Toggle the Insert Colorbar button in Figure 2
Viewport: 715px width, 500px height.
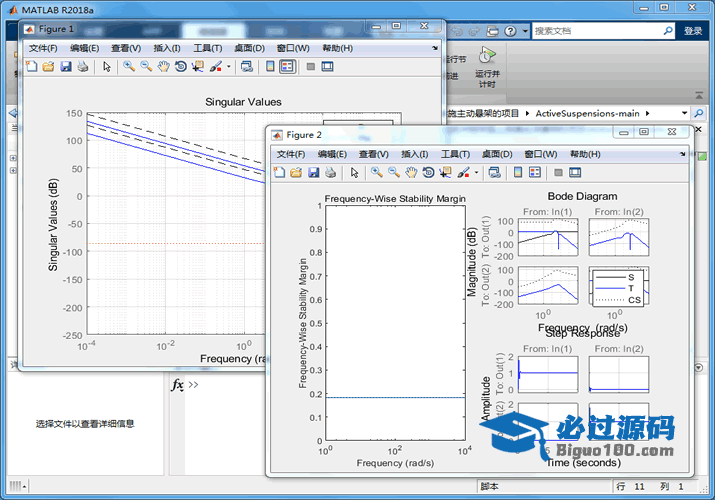[518, 173]
